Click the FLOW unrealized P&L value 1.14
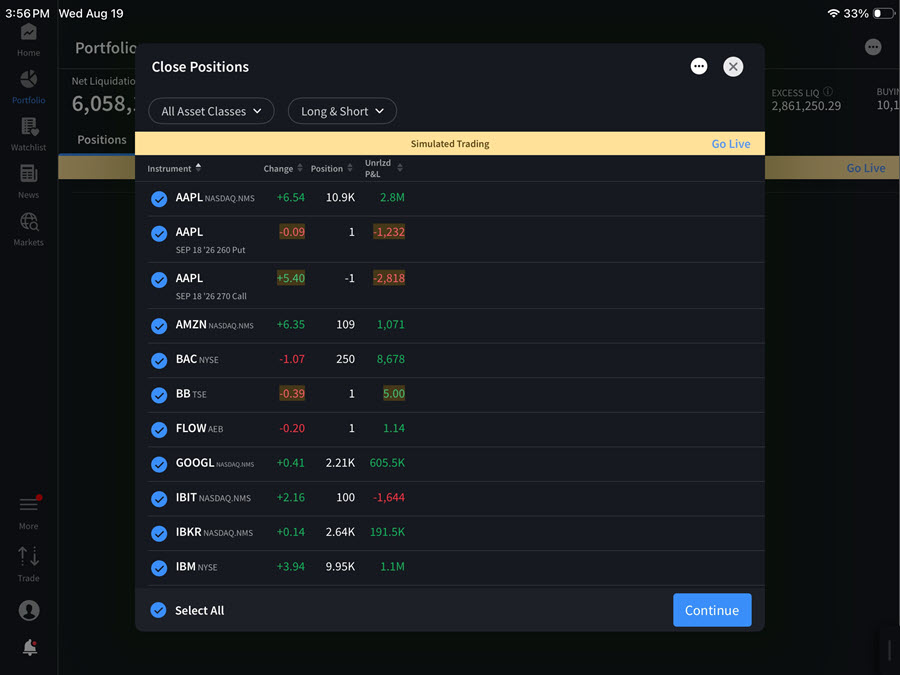This screenshot has width=900, height=675. (x=394, y=428)
